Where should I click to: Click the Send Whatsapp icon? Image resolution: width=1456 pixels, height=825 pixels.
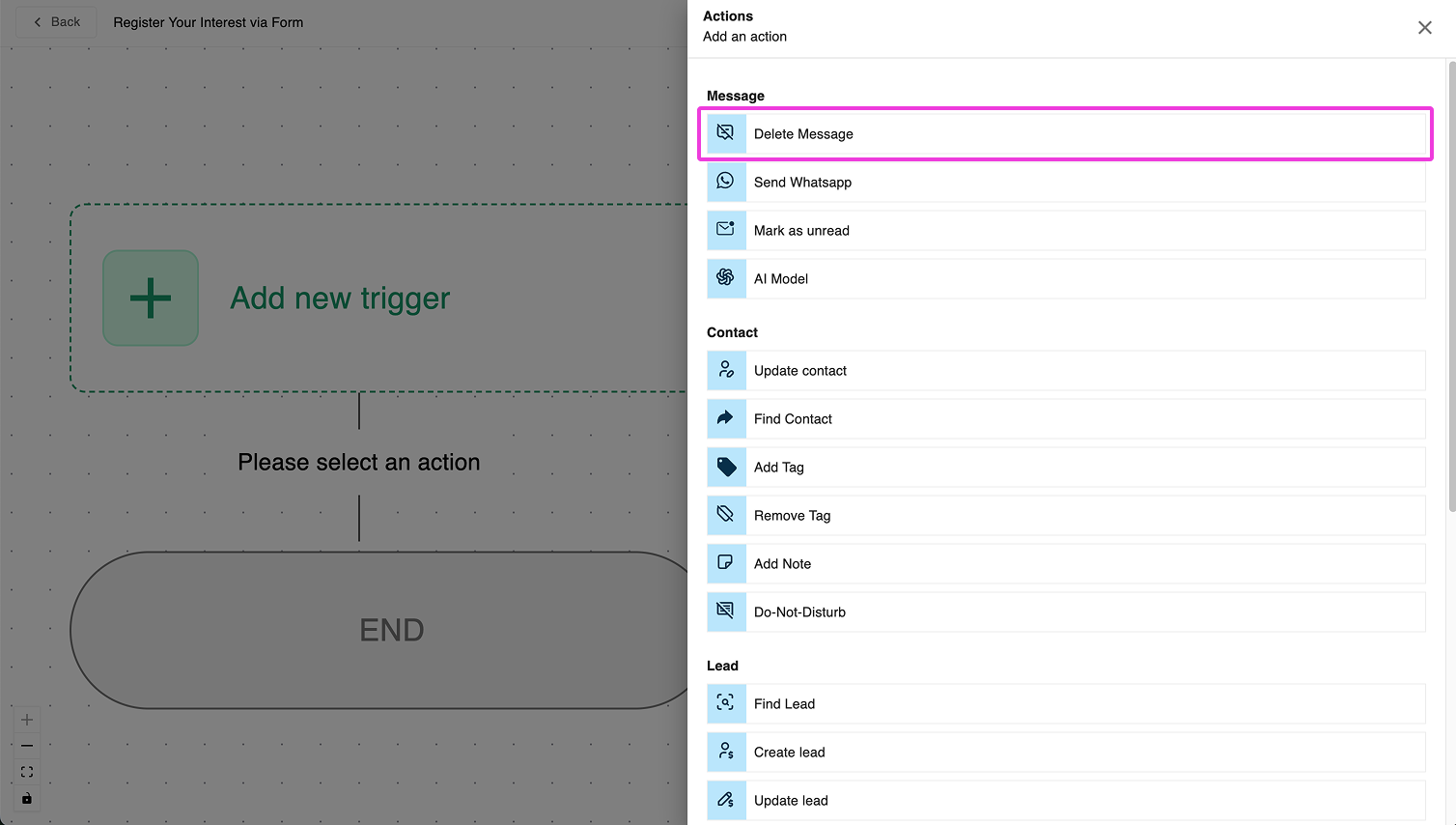[x=726, y=182]
